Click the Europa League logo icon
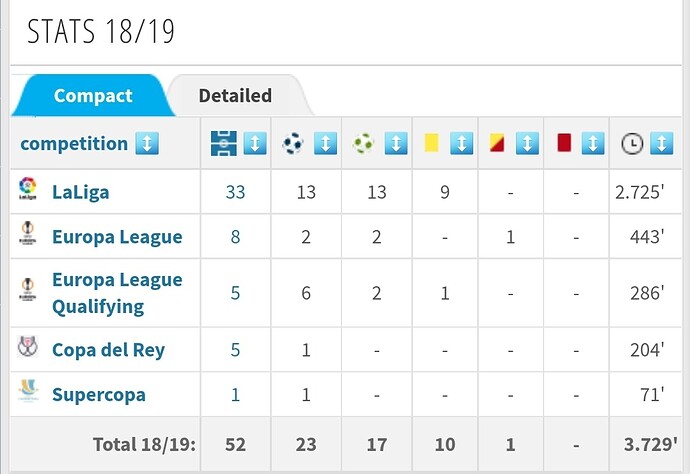The width and height of the screenshot is (690, 474). pos(28,235)
